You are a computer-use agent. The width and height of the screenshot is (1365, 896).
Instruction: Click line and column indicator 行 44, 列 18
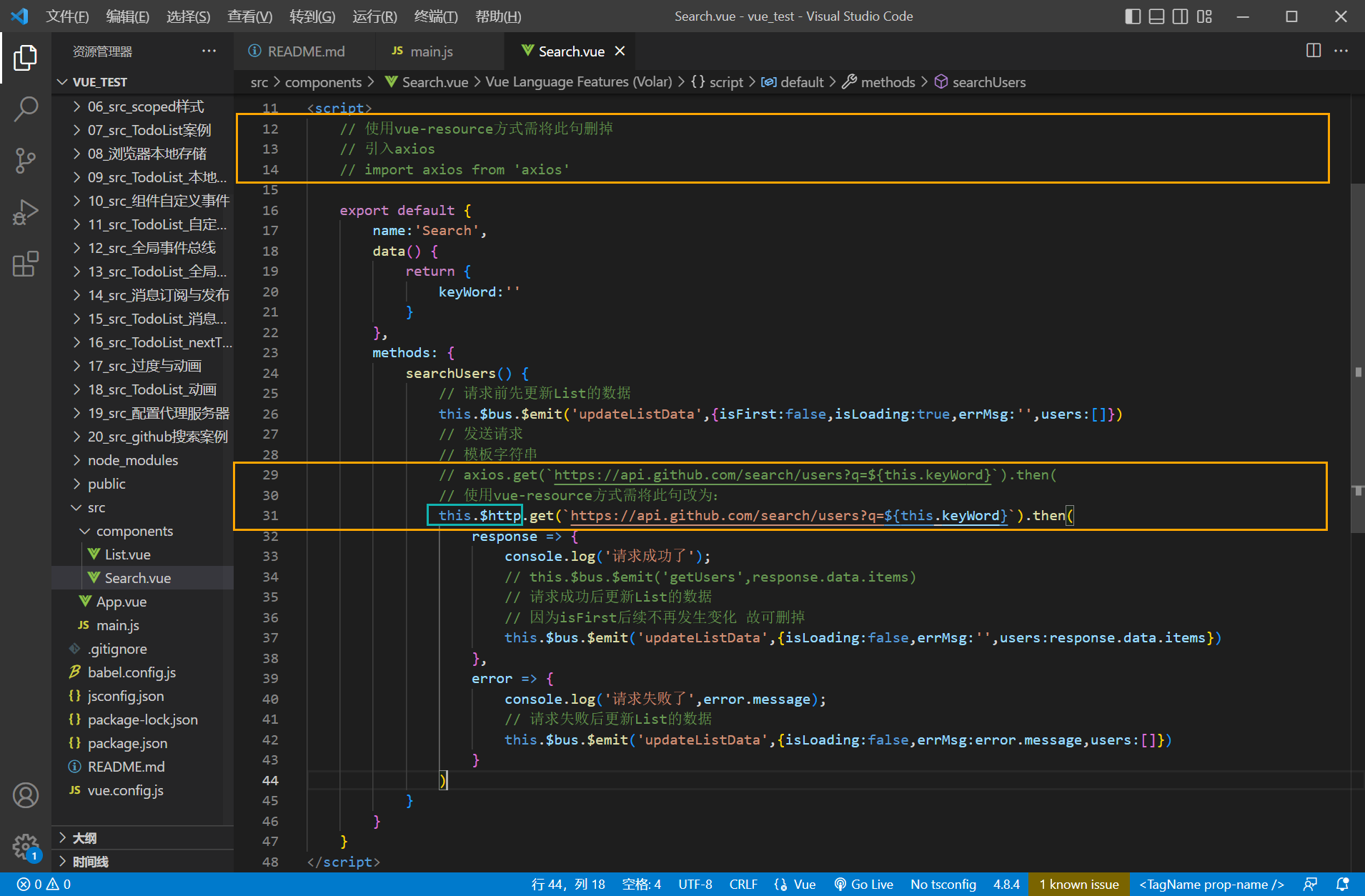pos(568,885)
